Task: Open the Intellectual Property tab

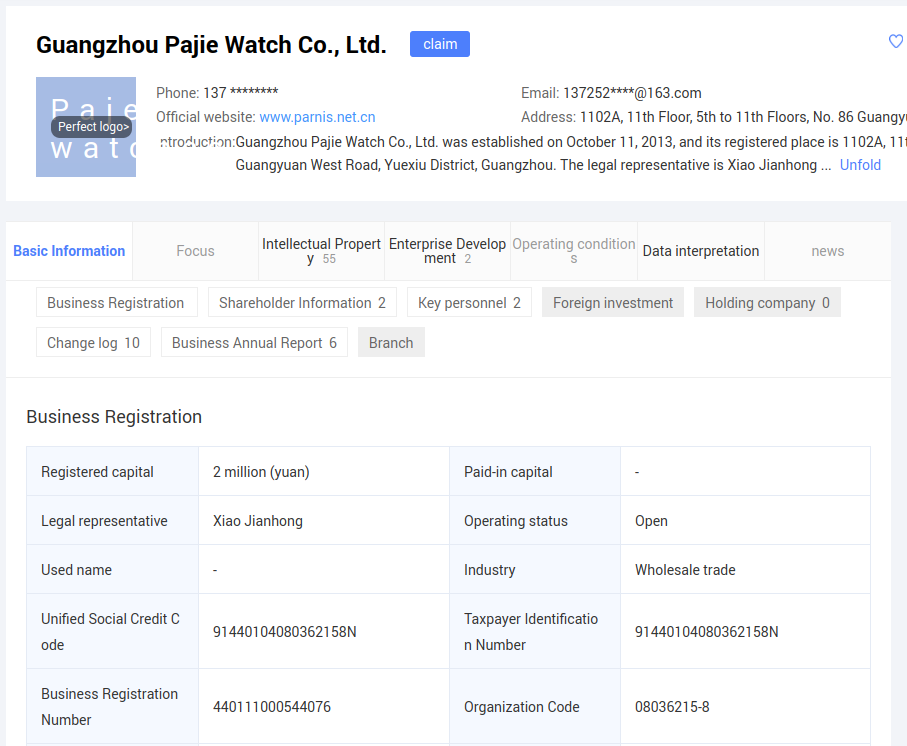Action: coord(321,251)
